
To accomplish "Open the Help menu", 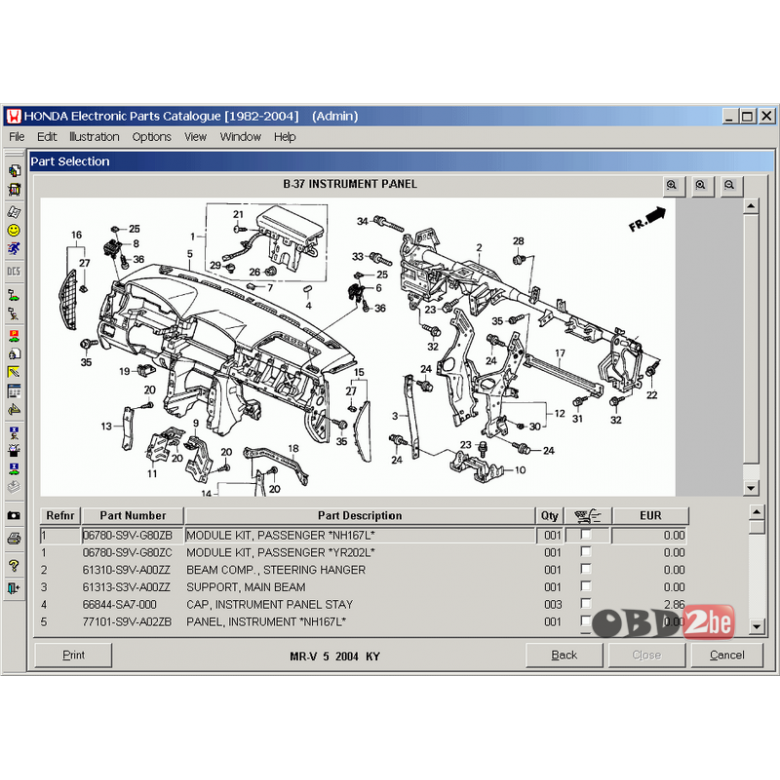I will click(x=285, y=137).
